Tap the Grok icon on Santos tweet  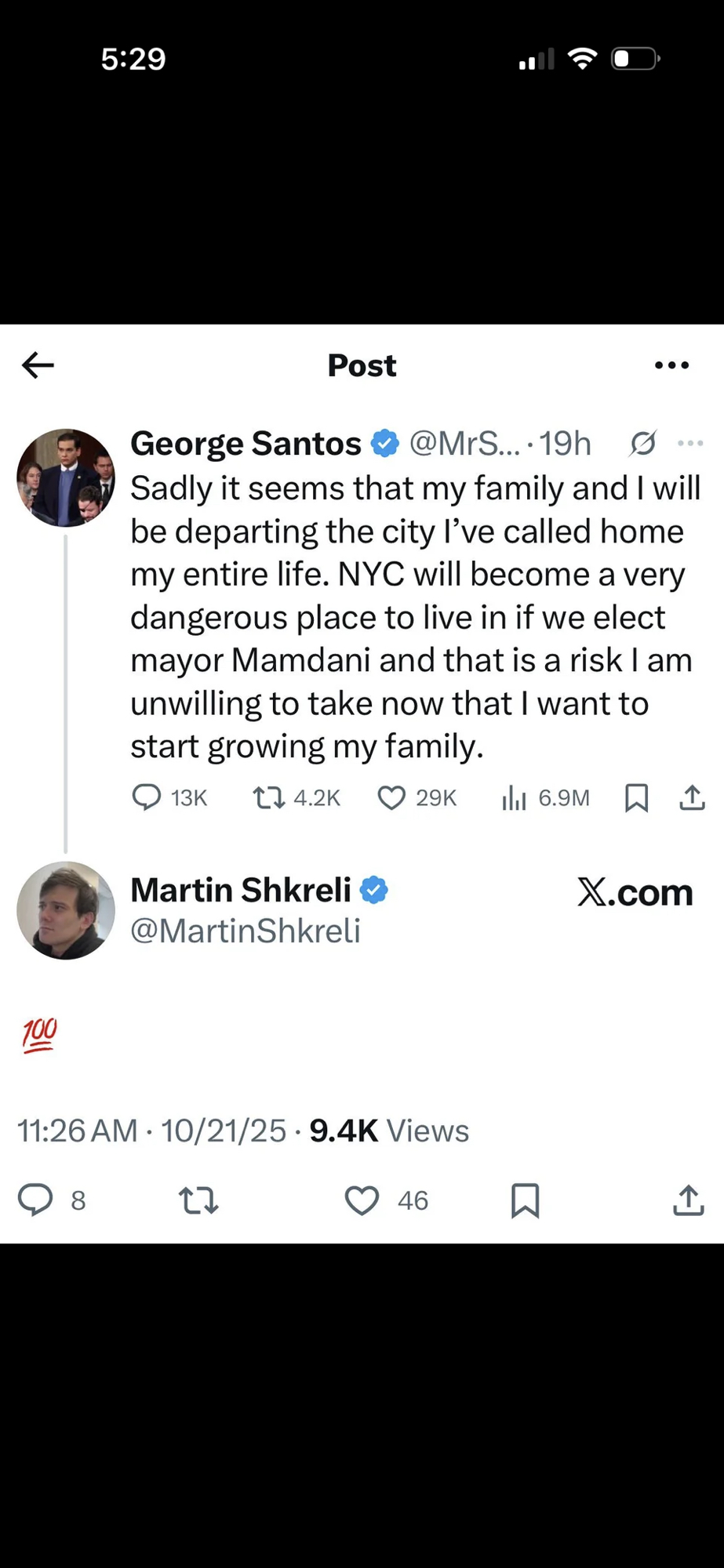pos(642,444)
